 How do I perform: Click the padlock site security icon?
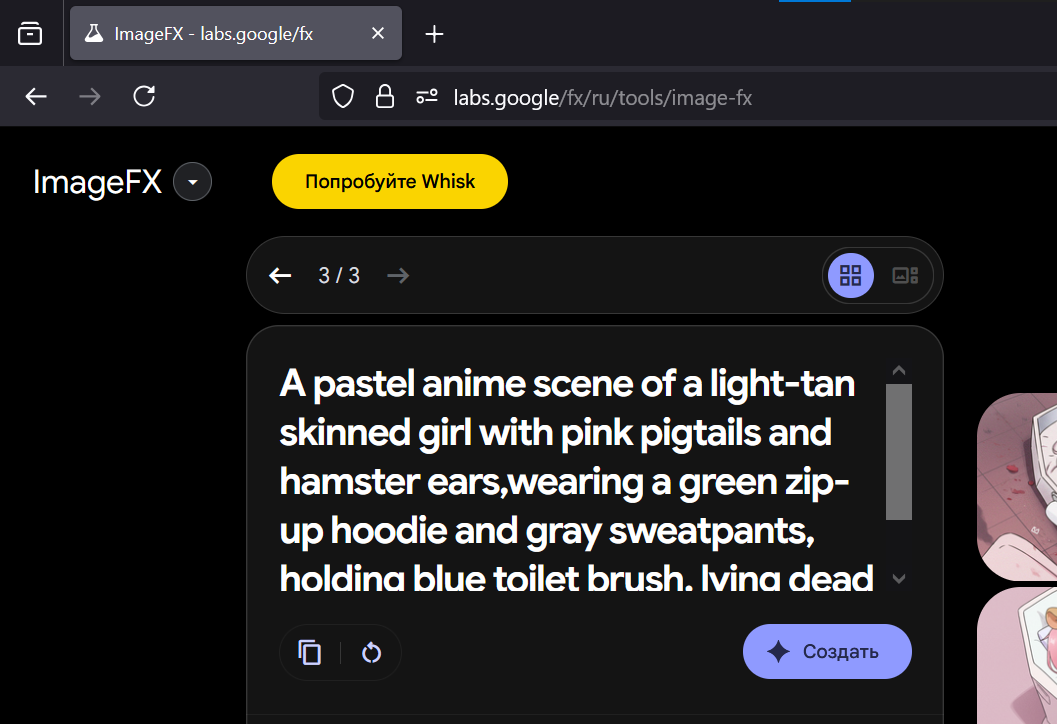[384, 97]
